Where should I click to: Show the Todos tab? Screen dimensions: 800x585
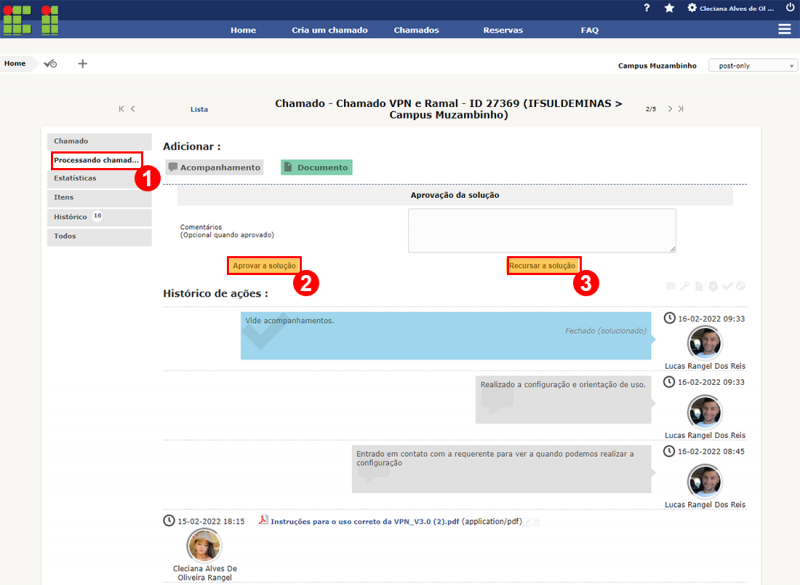pyautogui.click(x=99, y=237)
